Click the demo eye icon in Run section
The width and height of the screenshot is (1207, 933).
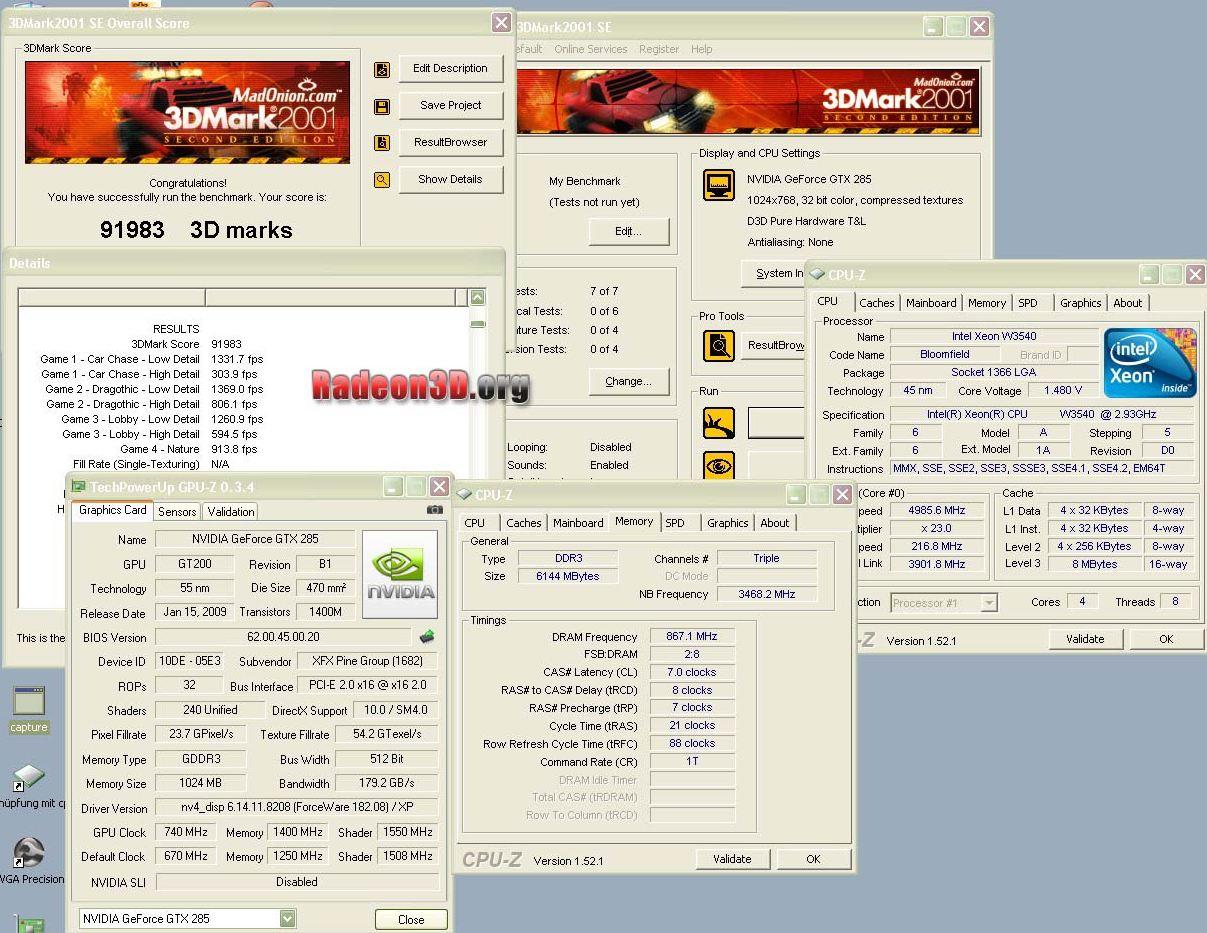[719, 466]
